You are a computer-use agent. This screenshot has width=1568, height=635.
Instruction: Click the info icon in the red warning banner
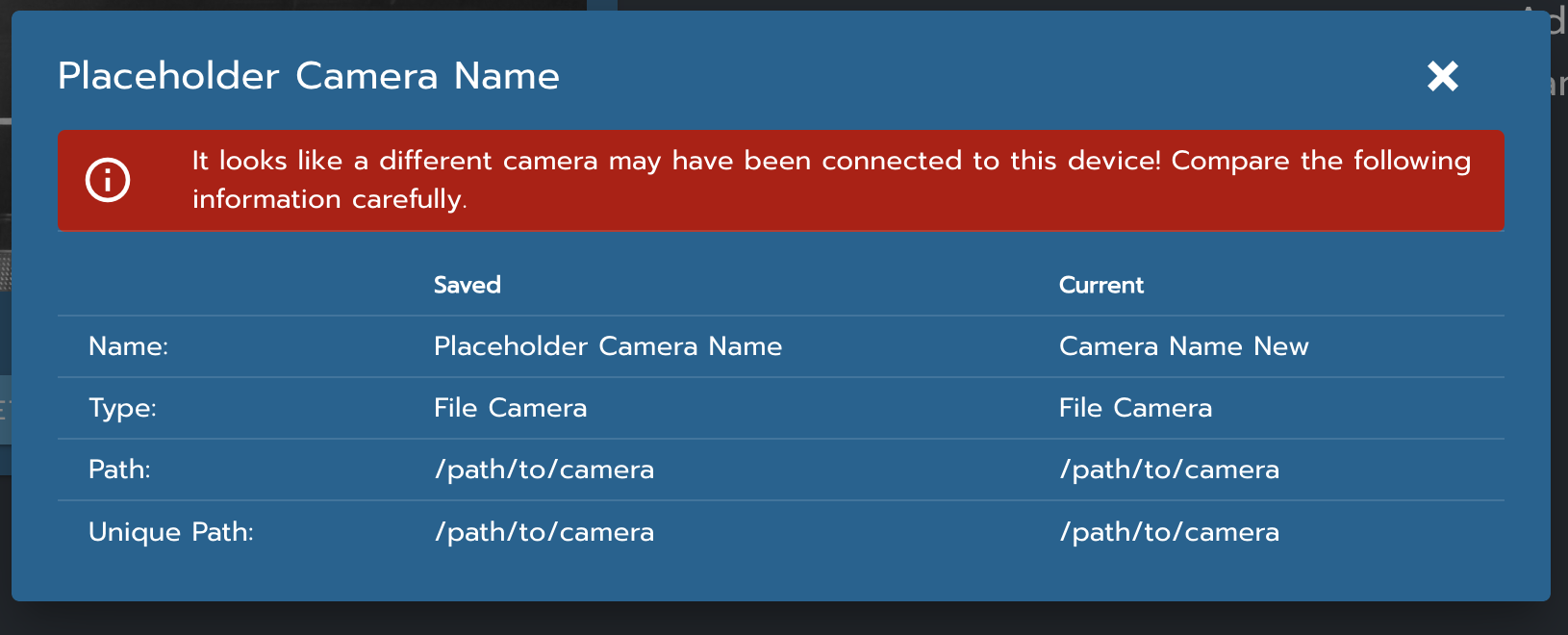pyautogui.click(x=108, y=180)
